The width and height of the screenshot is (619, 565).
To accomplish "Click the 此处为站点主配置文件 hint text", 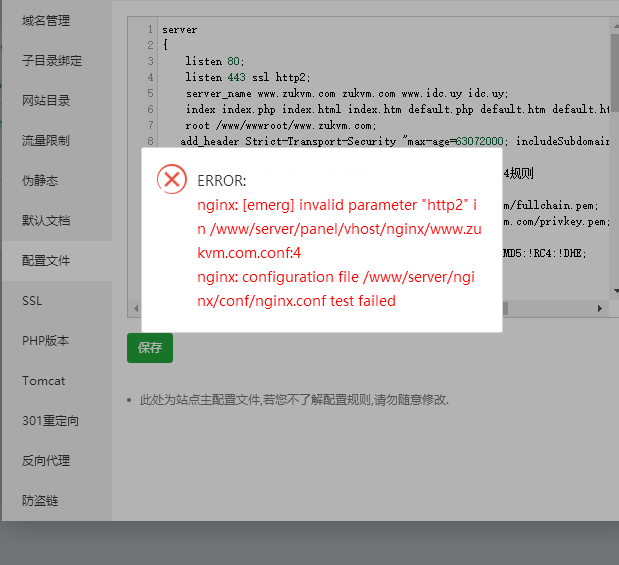I will click(294, 400).
